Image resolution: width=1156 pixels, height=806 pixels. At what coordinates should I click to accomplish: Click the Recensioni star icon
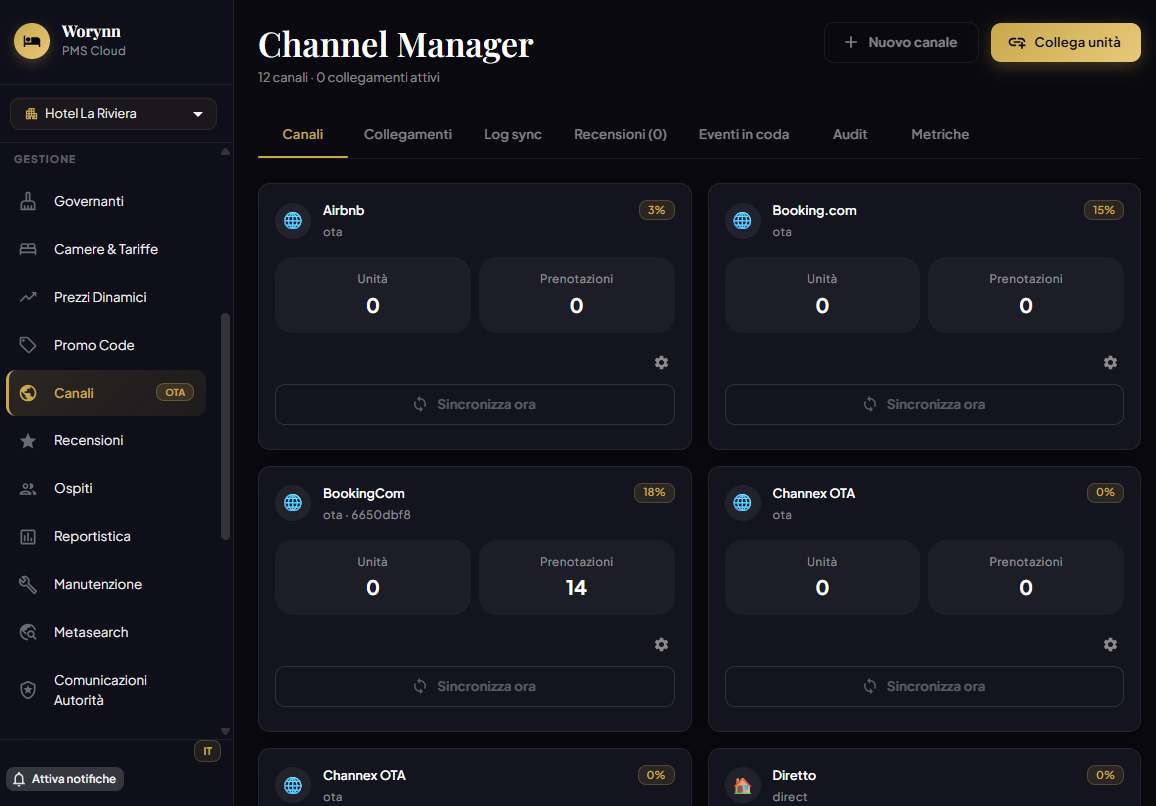tap(28, 441)
